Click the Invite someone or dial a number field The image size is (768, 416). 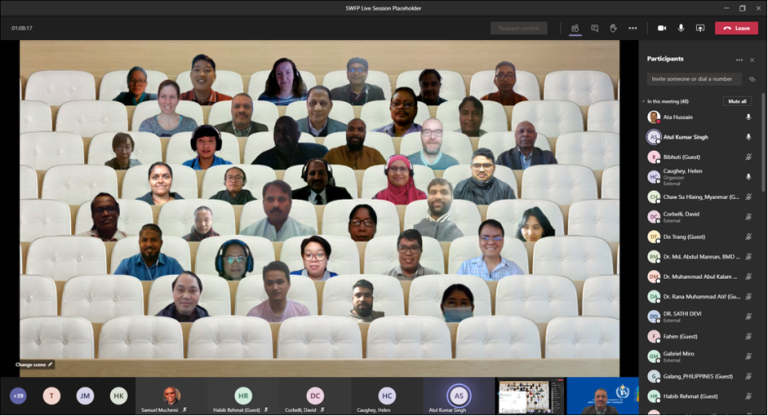694,79
